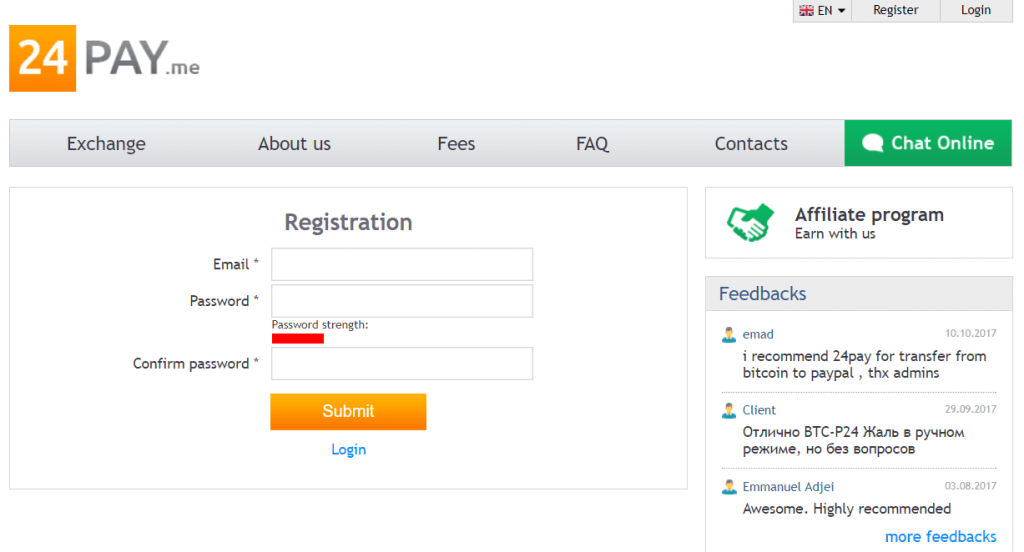Screen dimensions: 1024x552
Task: Click the Login link below Submit
Action: [x=349, y=449]
